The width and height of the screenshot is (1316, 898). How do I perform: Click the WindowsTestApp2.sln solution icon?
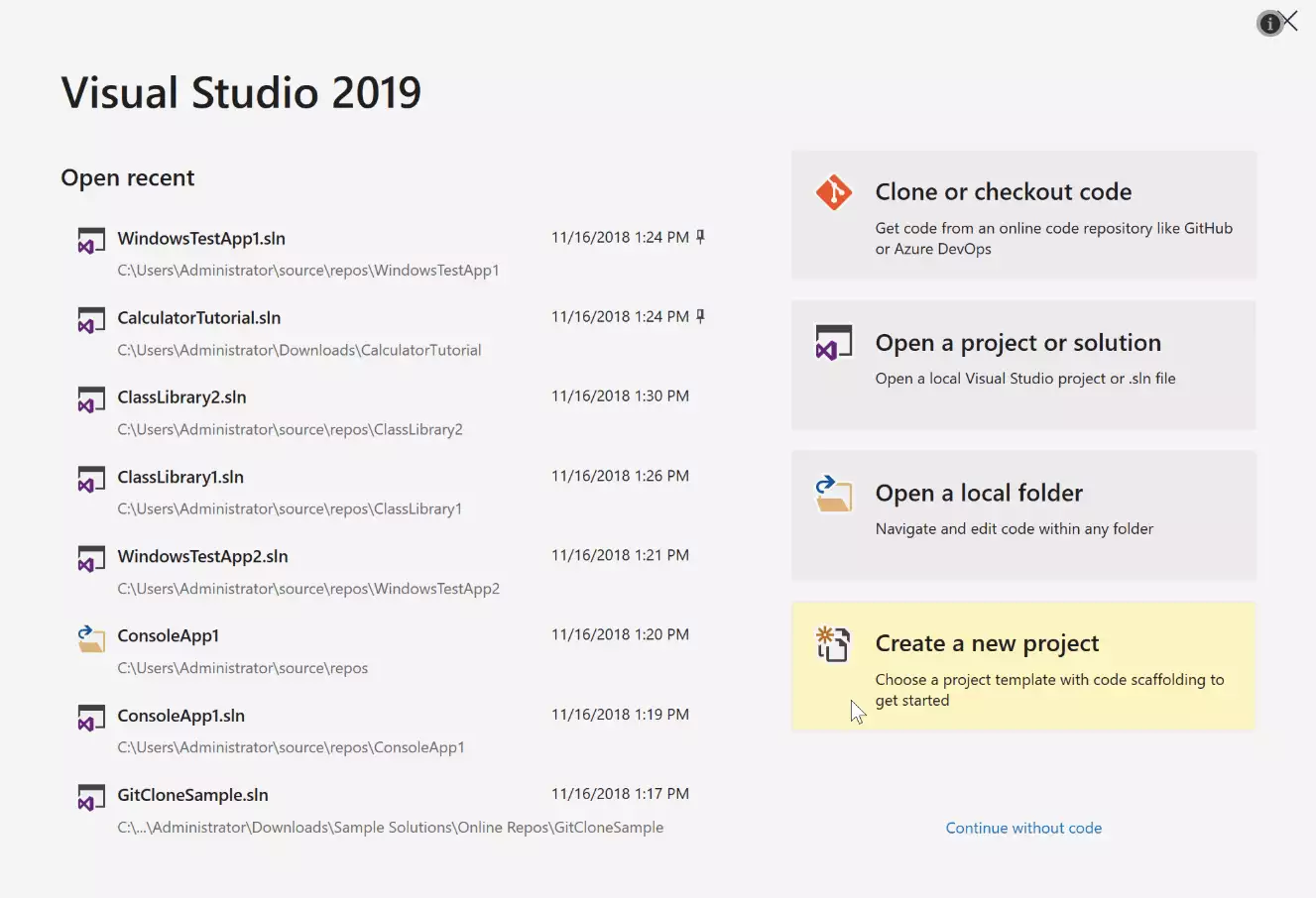pos(91,559)
